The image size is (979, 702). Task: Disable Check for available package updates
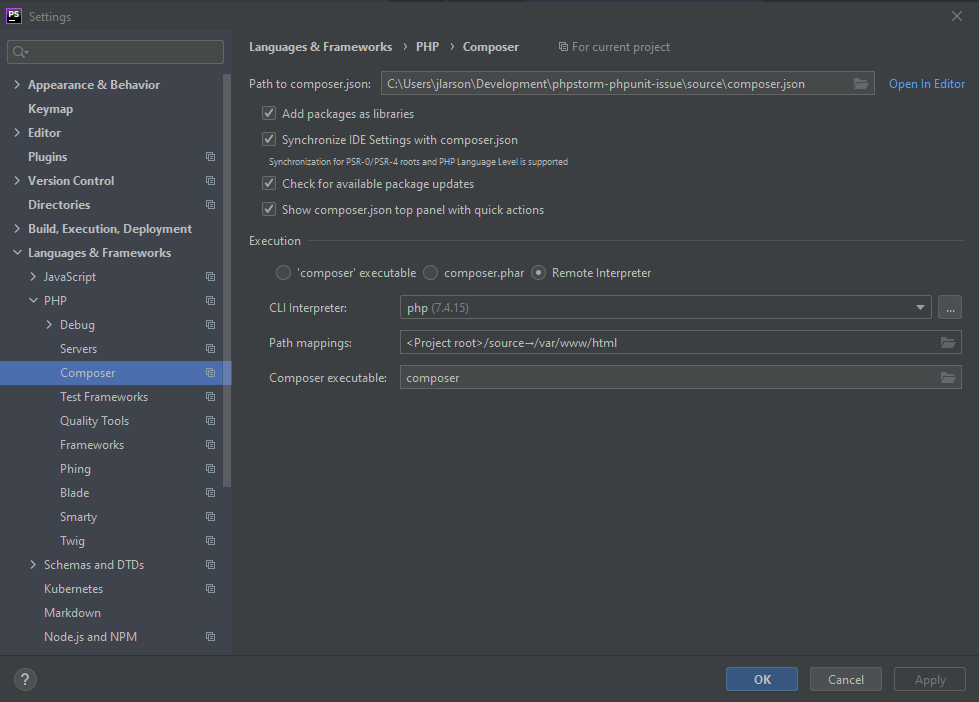pos(269,183)
